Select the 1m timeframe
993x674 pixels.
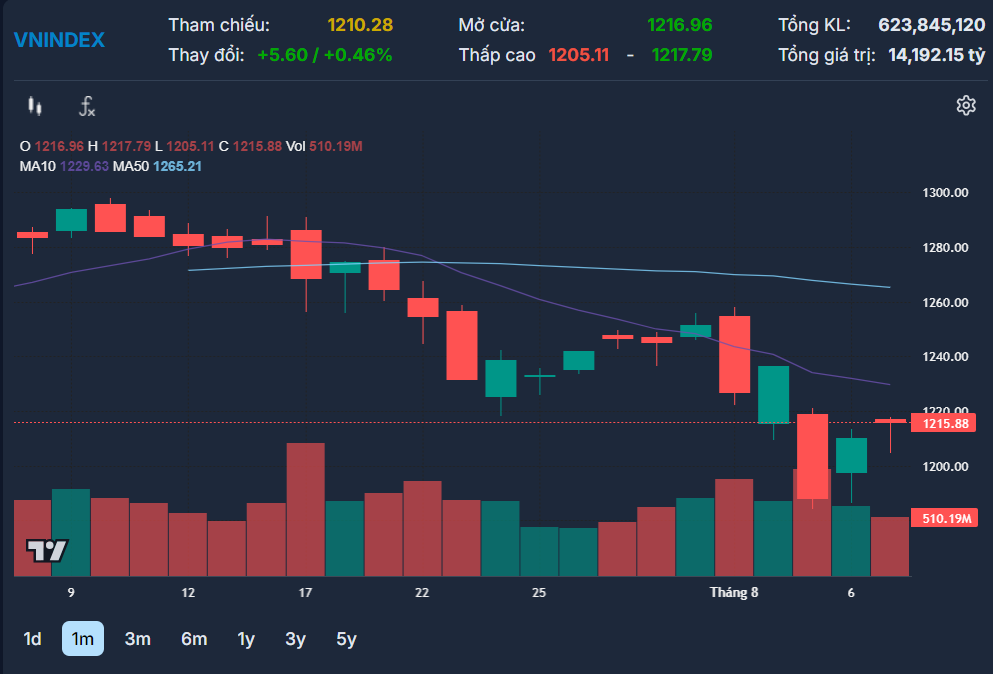coord(83,639)
